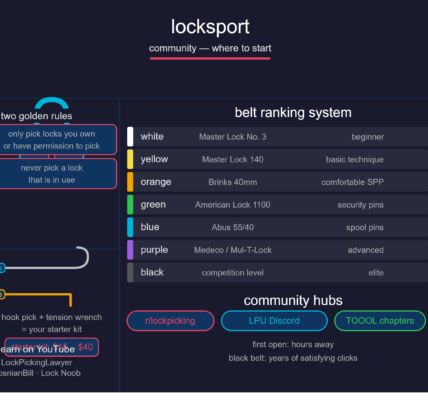Viewport: 428px width, 400px height.
Task: Select the 'spool pins' cell
Action: click(x=365, y=228)
